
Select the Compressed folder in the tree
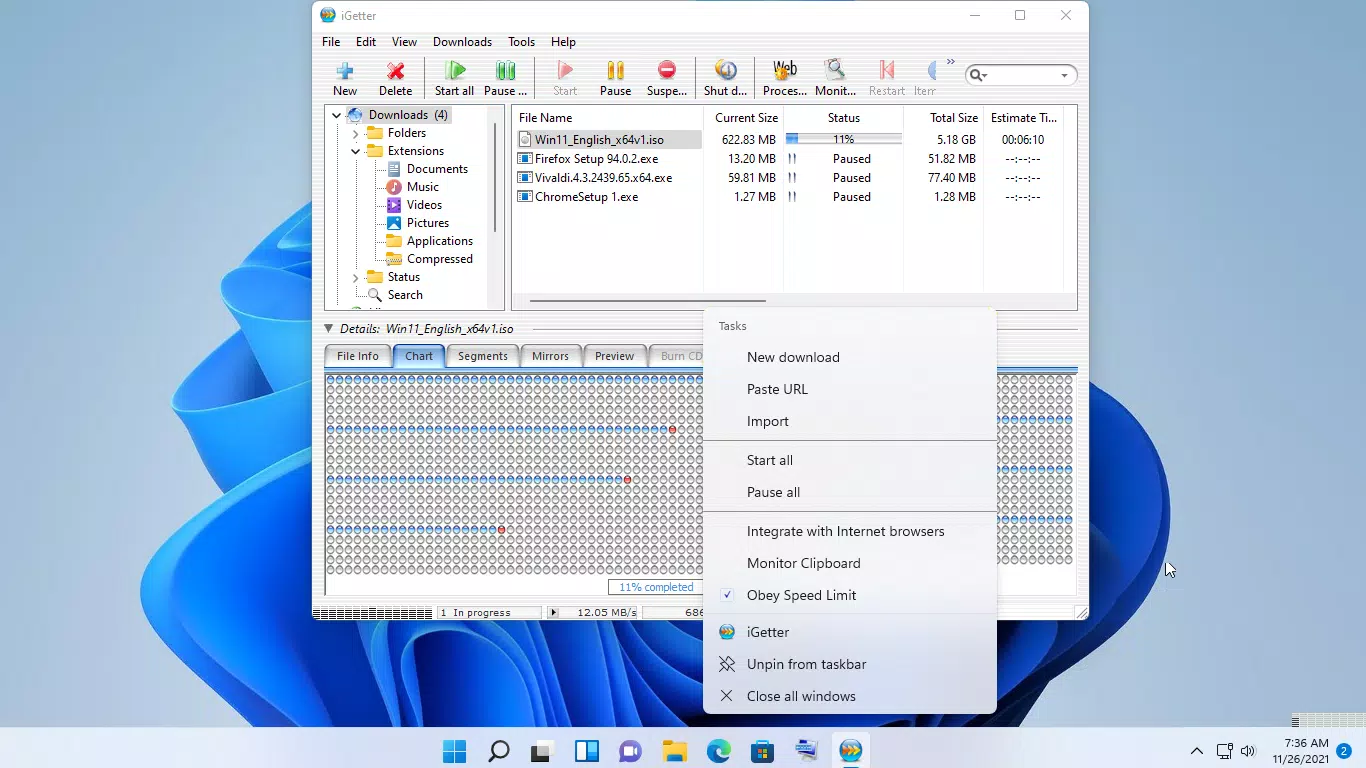[439, 259]
